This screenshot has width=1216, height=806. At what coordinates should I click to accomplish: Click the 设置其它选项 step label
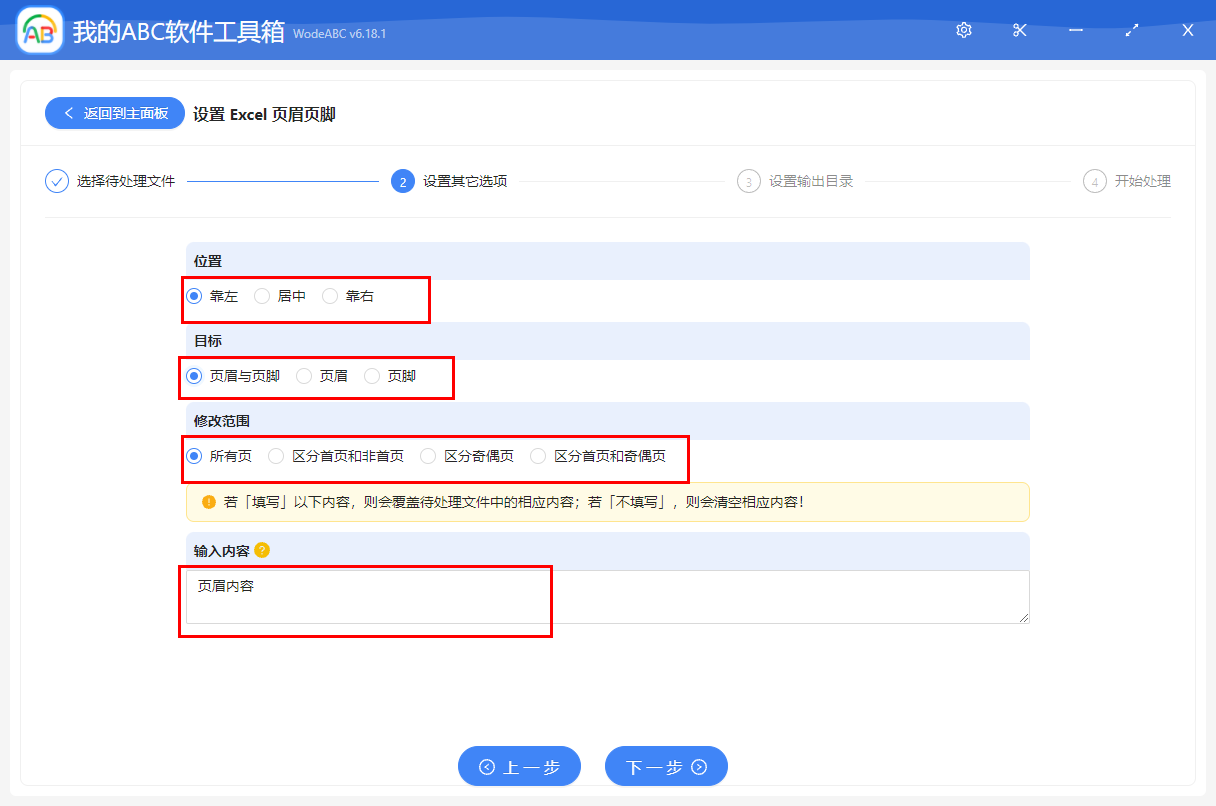(x=465, y=181)
